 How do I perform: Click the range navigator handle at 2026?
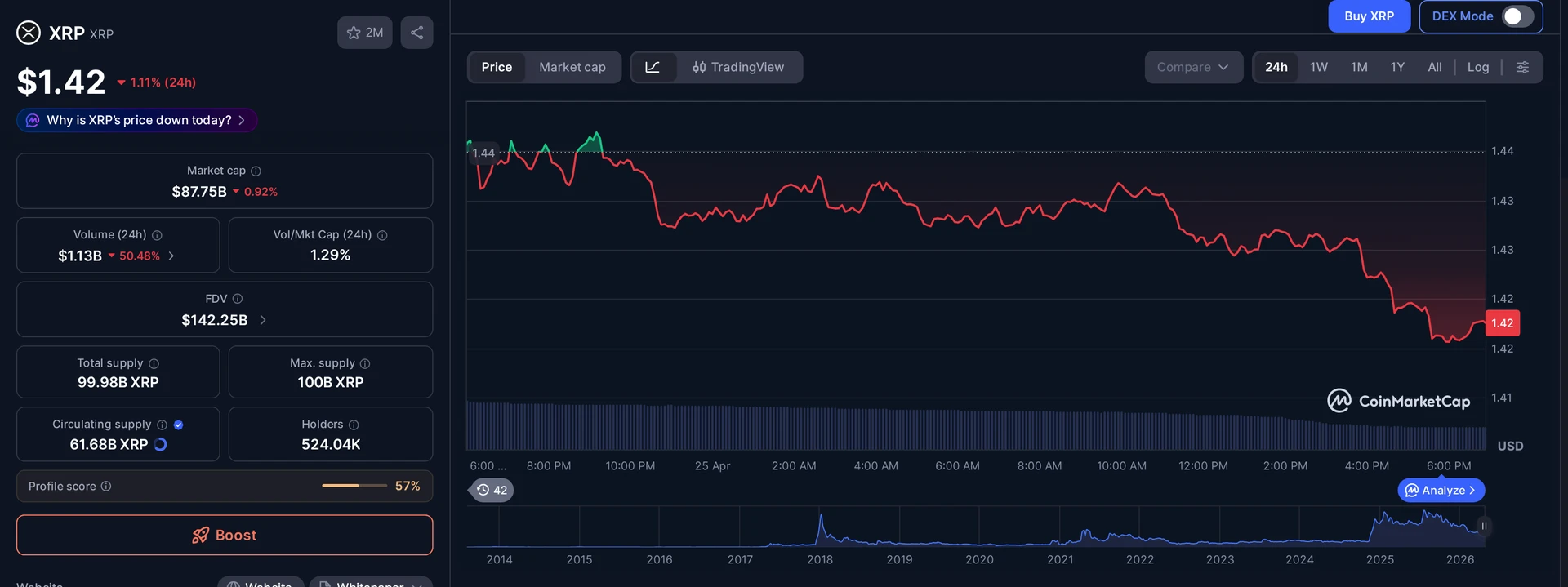click(x=1484, y=526)
